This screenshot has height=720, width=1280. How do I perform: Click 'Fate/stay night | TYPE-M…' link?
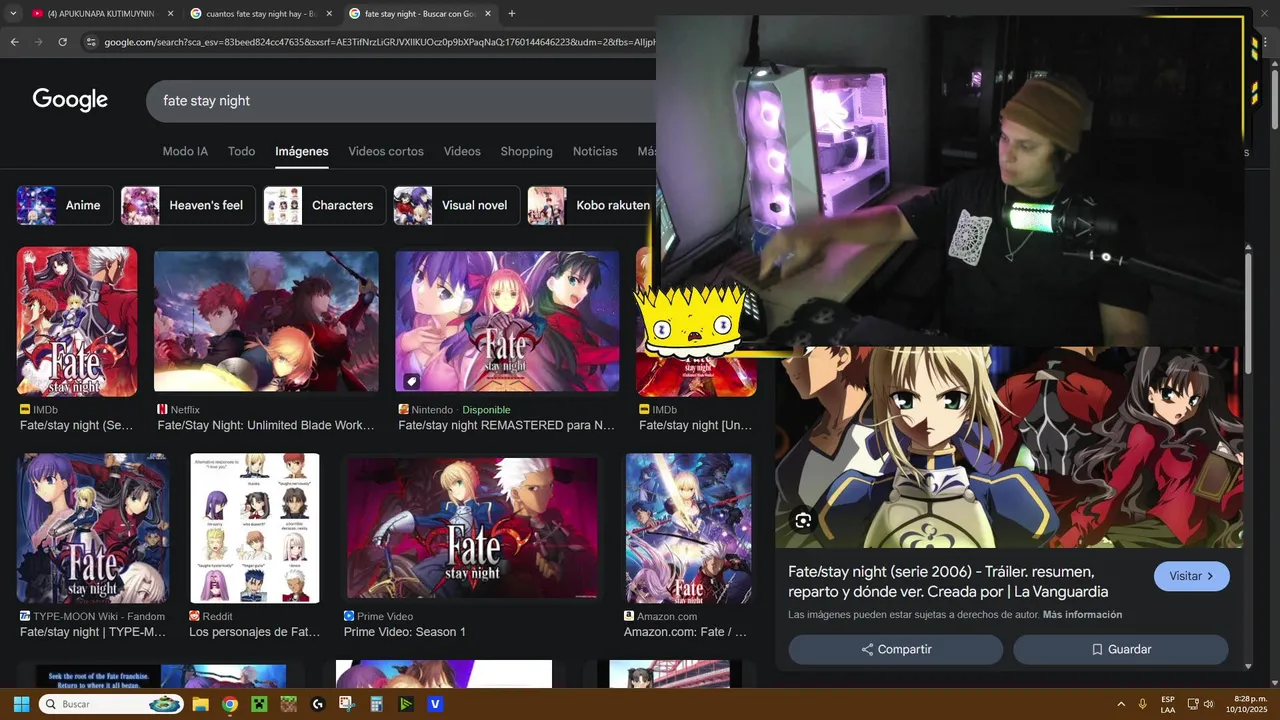pos(93,632)
